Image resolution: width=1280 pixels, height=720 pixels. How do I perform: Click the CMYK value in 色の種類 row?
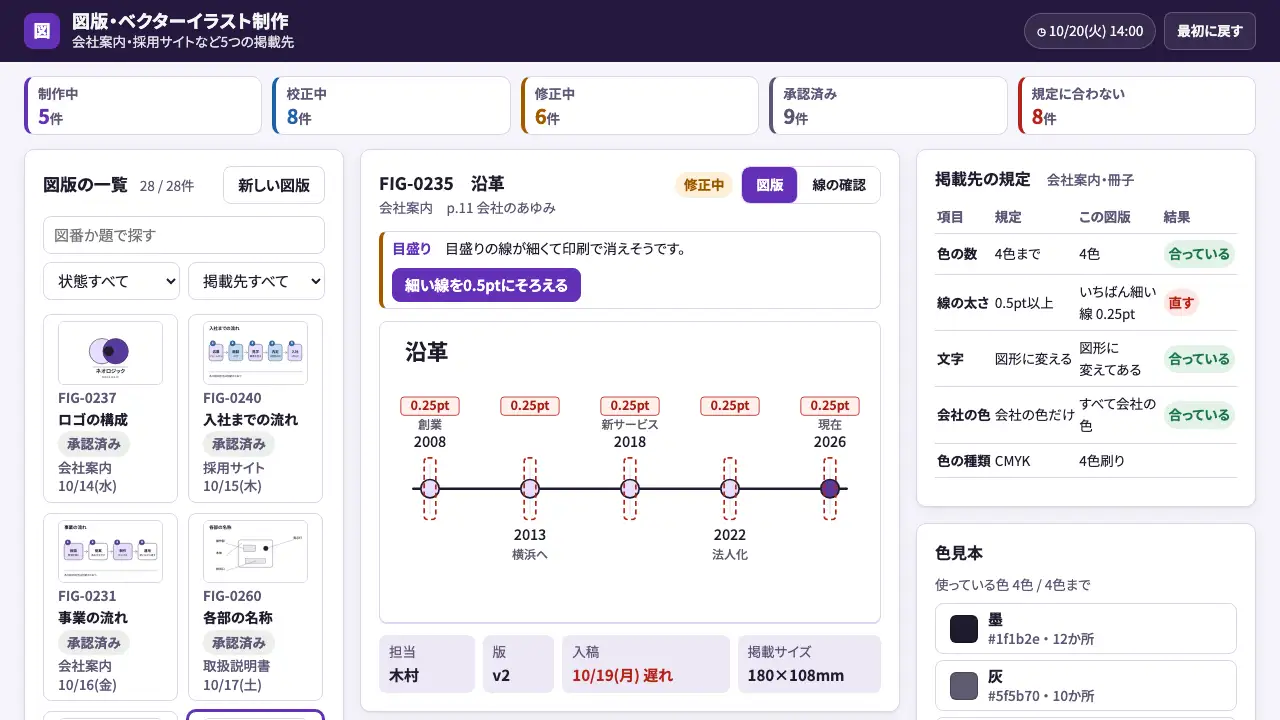point(1012,461)
